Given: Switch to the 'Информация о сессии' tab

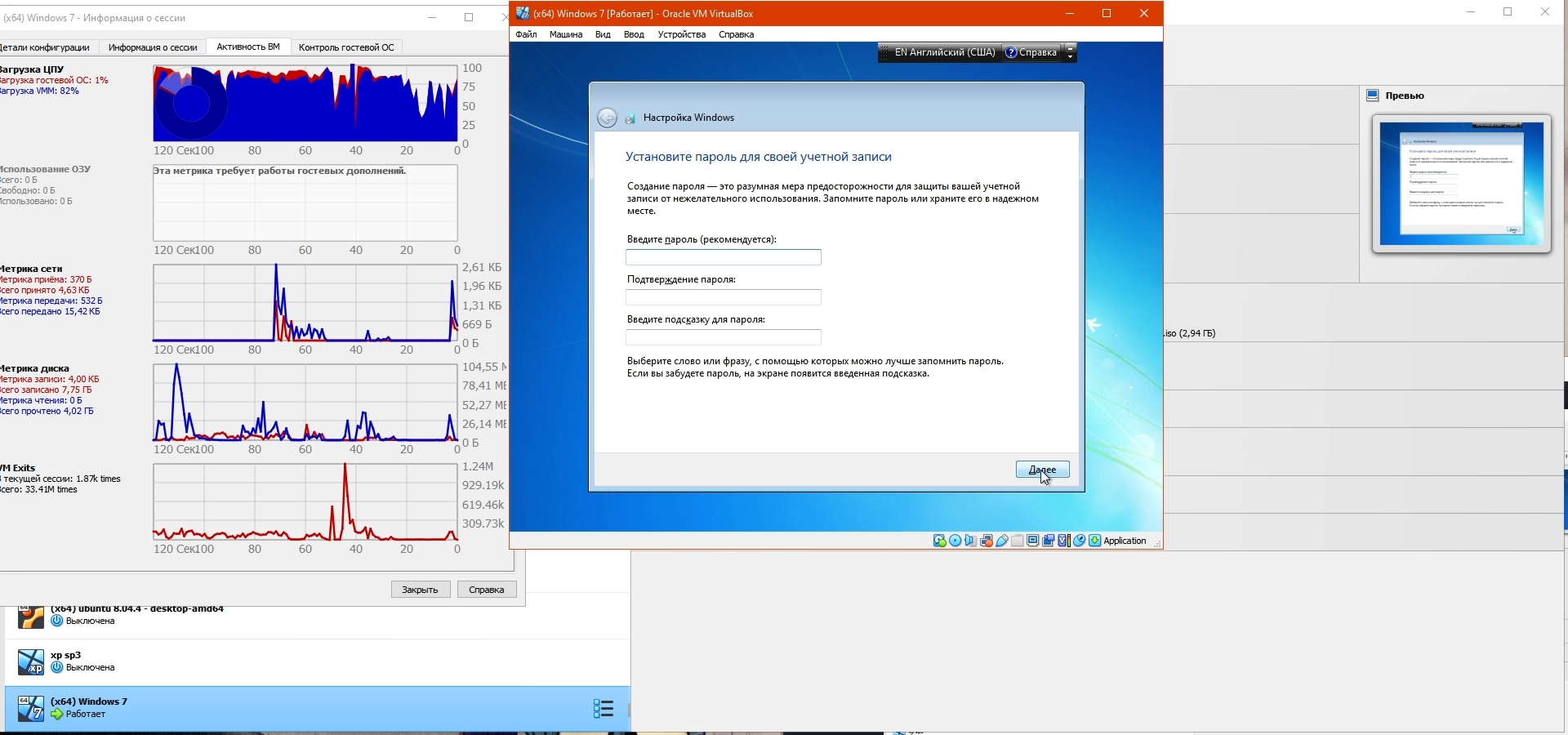Looking at the screenshot, I should point(153,47).
